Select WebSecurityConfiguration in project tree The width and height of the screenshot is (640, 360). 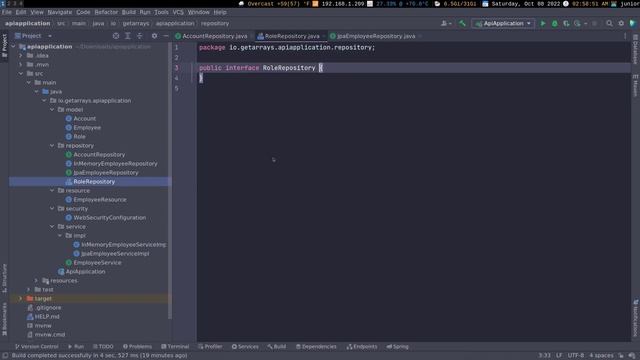click(x=110, y=218)
